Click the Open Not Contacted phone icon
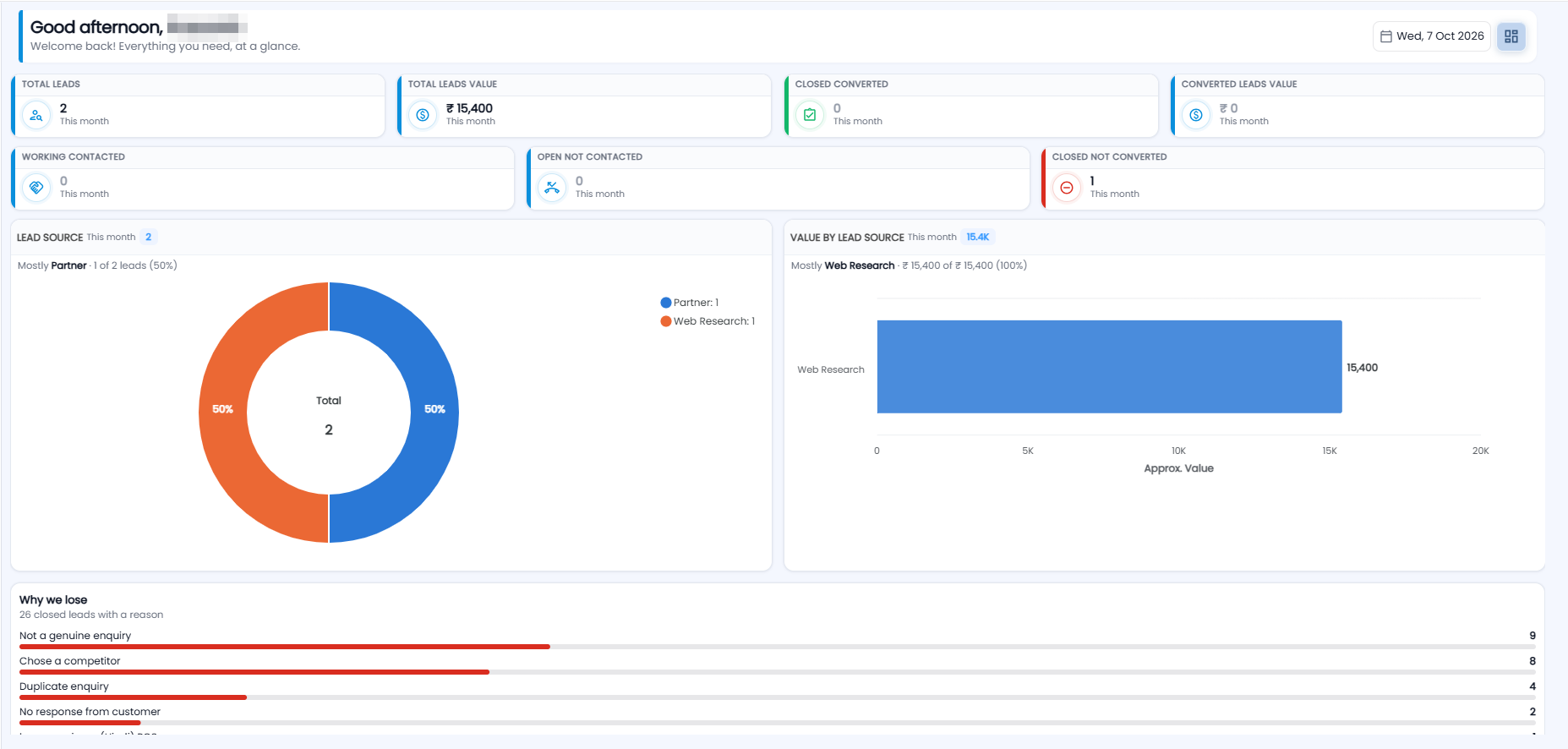Viewport: 1568px width, 749px height. (552, 188)
